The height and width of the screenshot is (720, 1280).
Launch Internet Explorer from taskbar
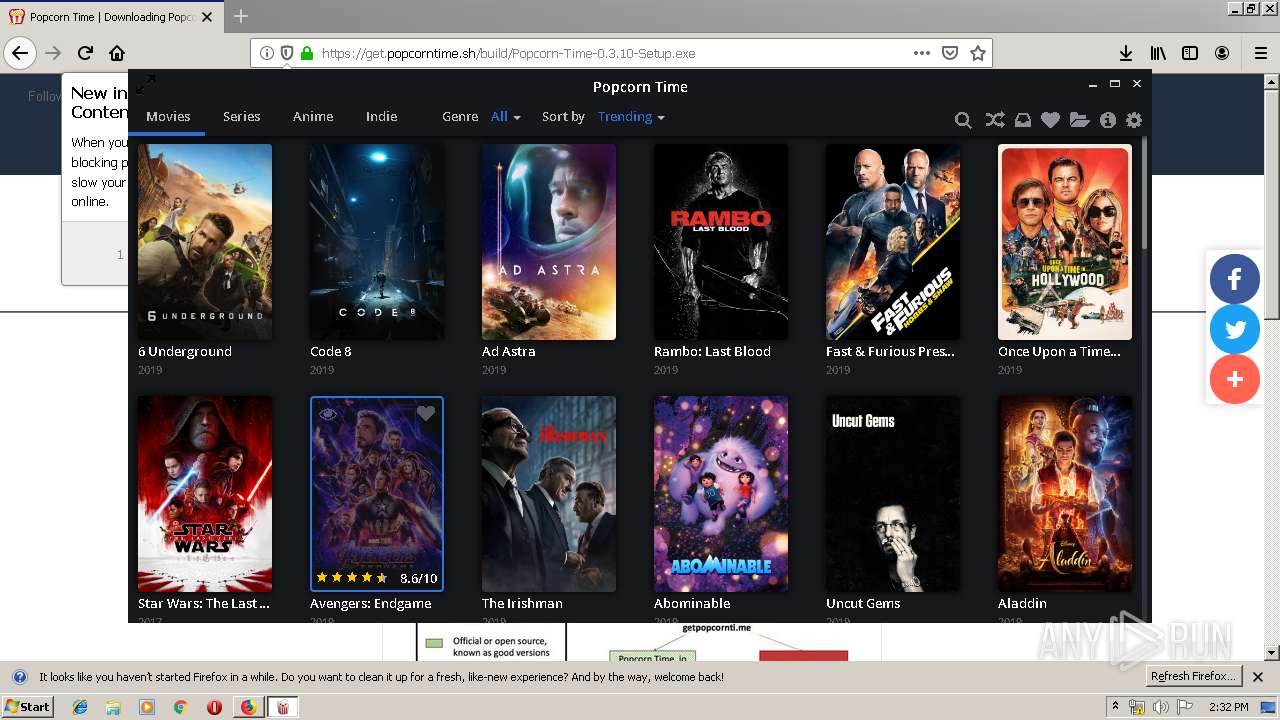80,707
